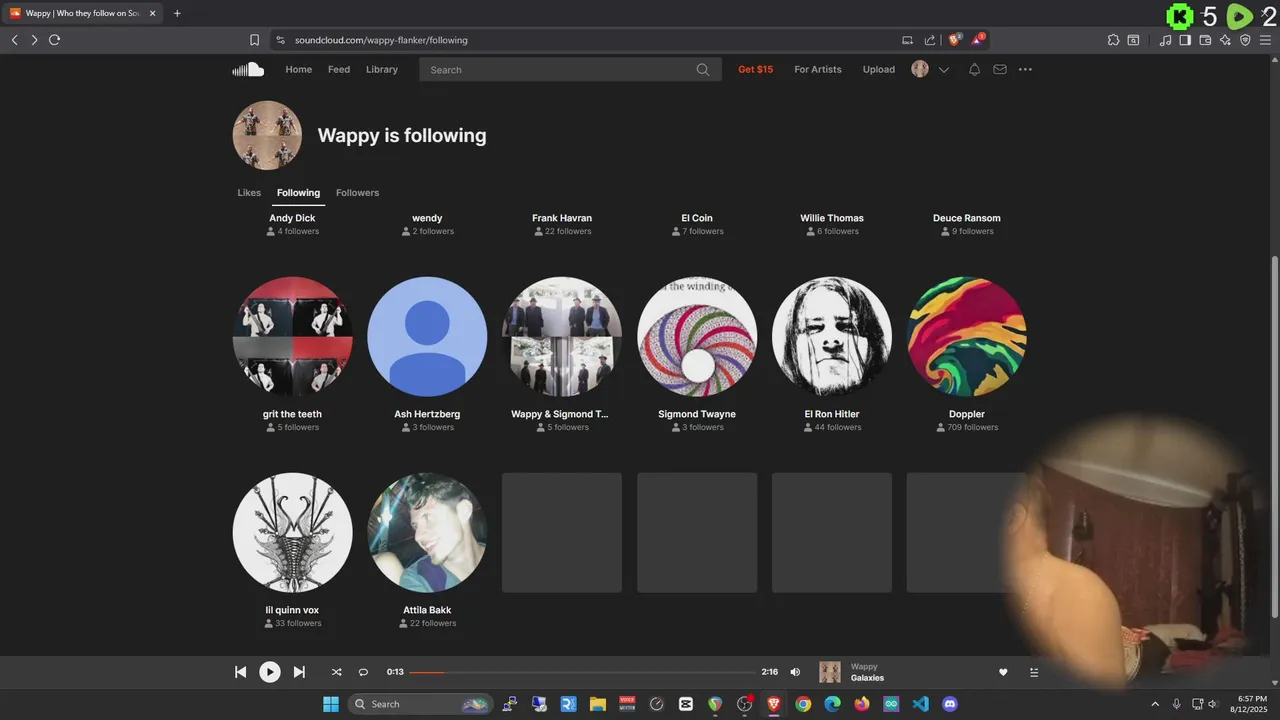Screen dimensions: 1280x720
Task: Open your profile avatar in the header
Action: pyautogui.click(x=920, y=69)
